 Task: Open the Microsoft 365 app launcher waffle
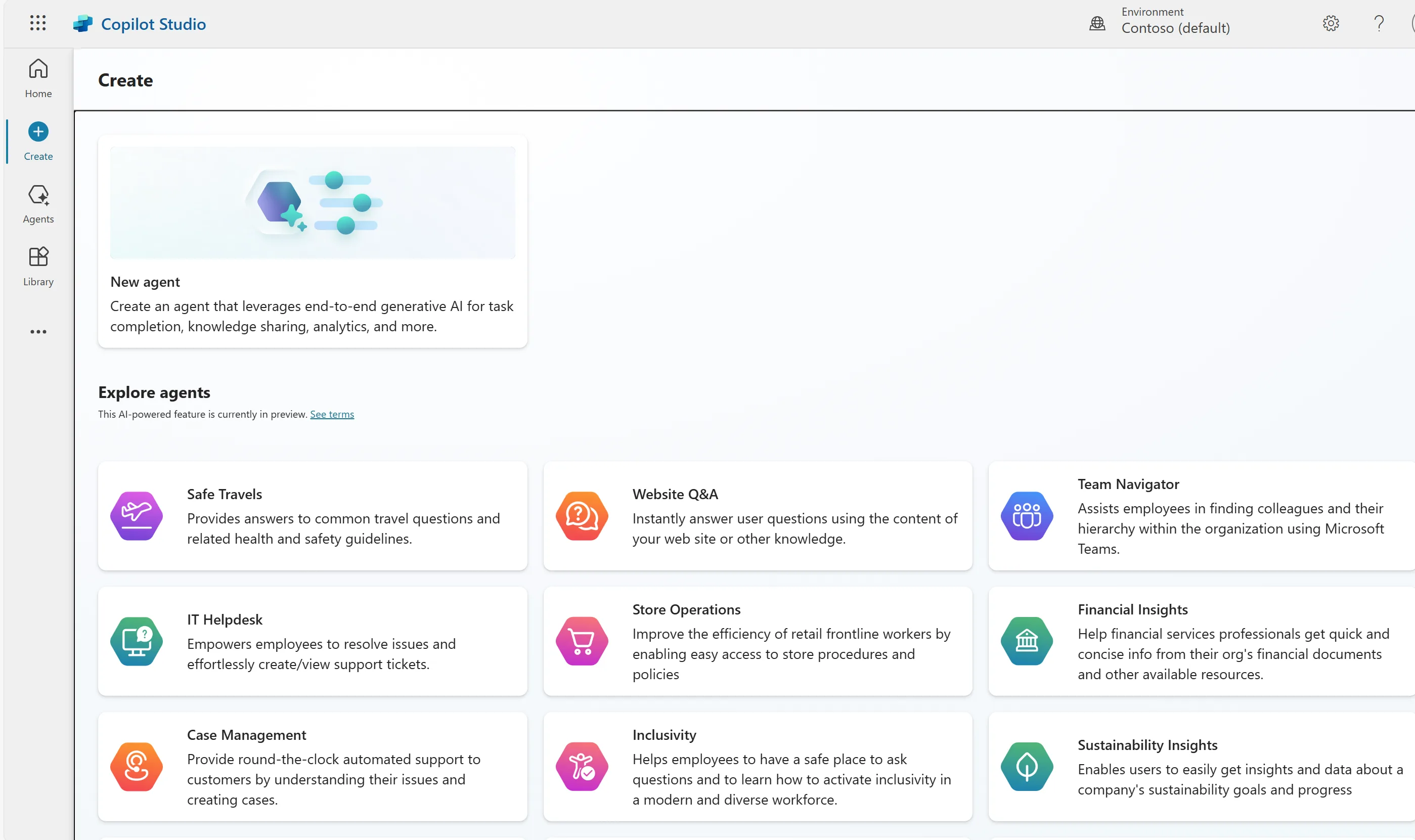(37, 23)
